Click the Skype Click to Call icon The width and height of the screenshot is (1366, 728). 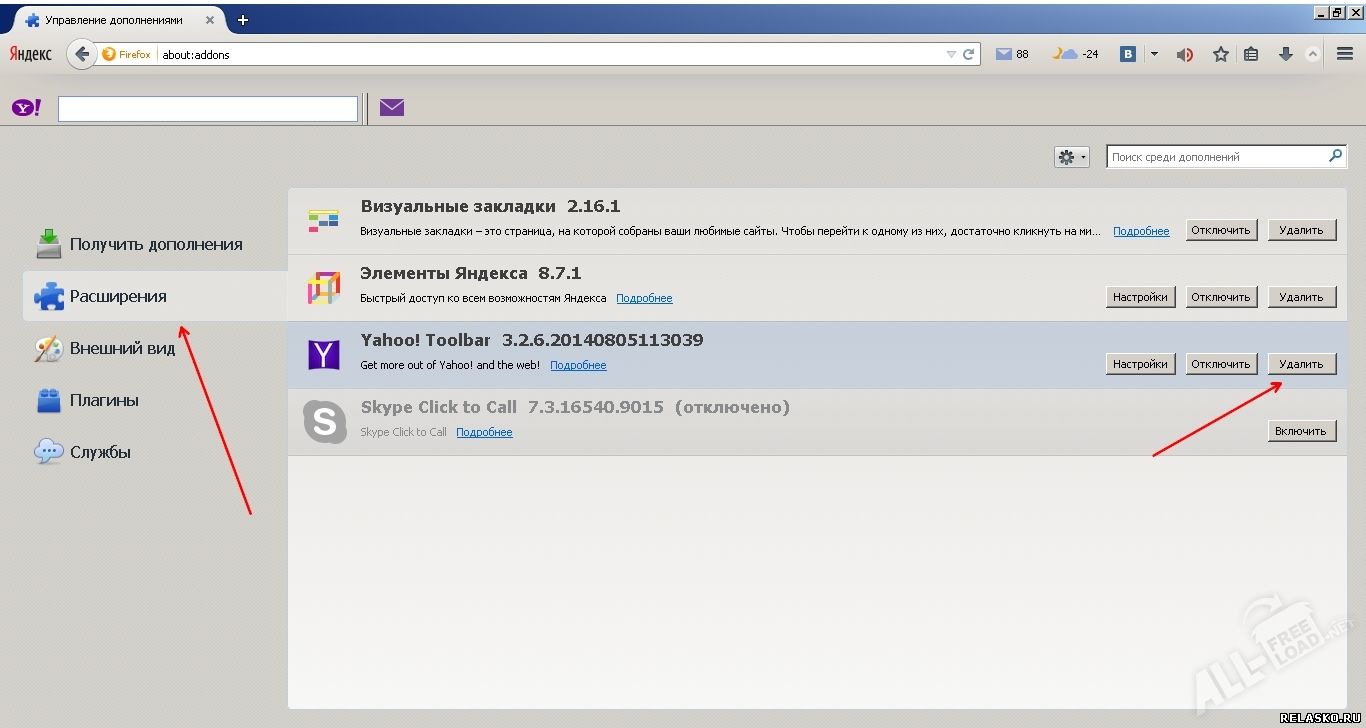324,421
